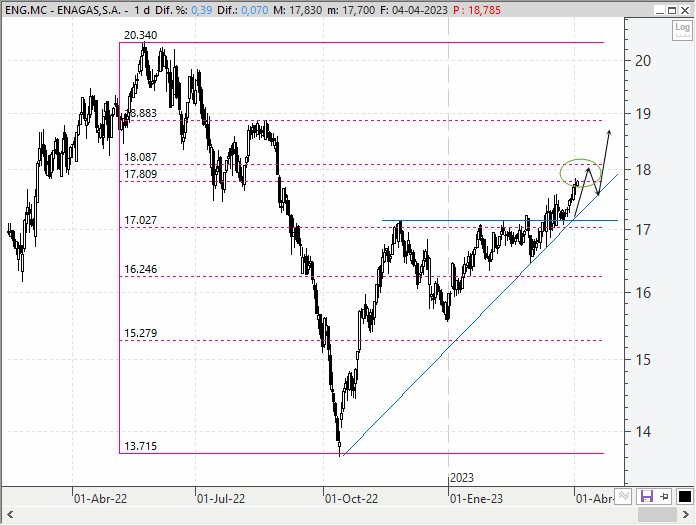
Task: Click the pushpin icon
Action: (664, 496)
